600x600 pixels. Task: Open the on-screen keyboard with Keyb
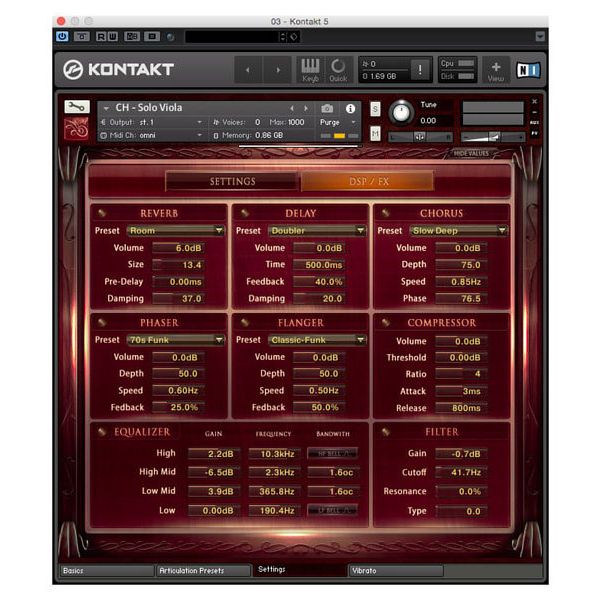[310, 70]
